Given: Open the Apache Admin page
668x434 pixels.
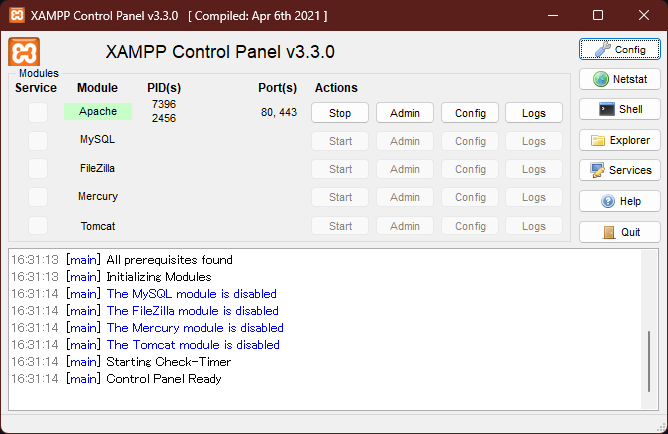Looking at the screenshot, I should 405,113.
